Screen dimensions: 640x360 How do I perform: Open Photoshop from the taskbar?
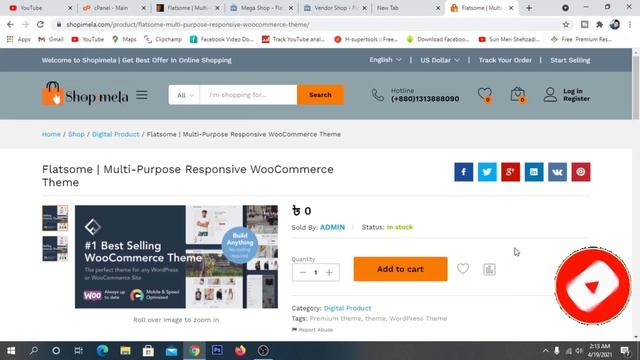tap(217, 351)
